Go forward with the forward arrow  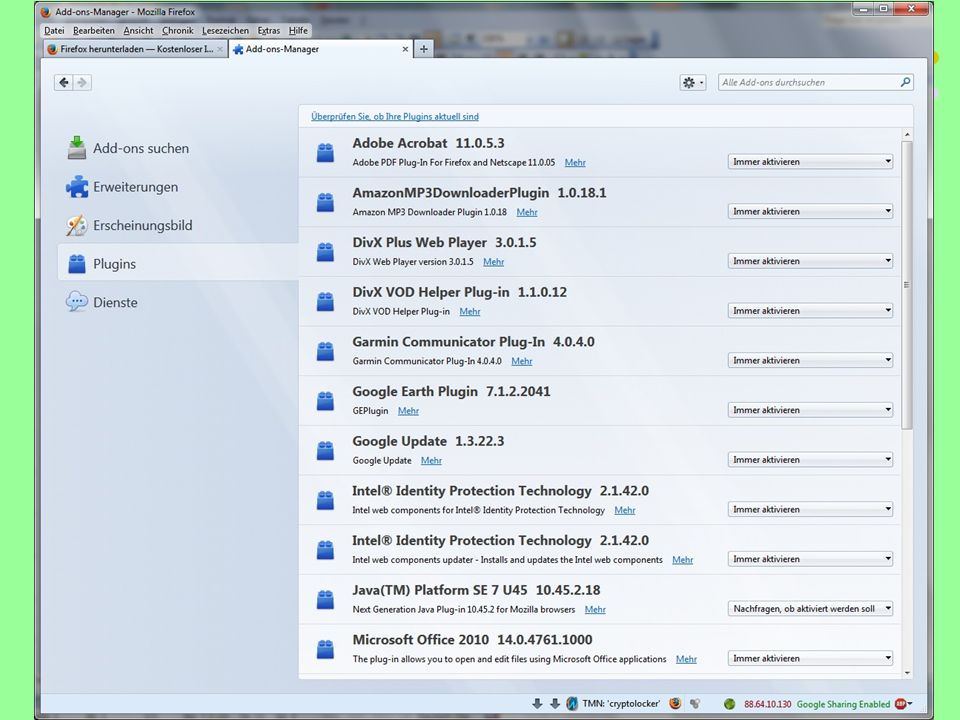point(83,82)
